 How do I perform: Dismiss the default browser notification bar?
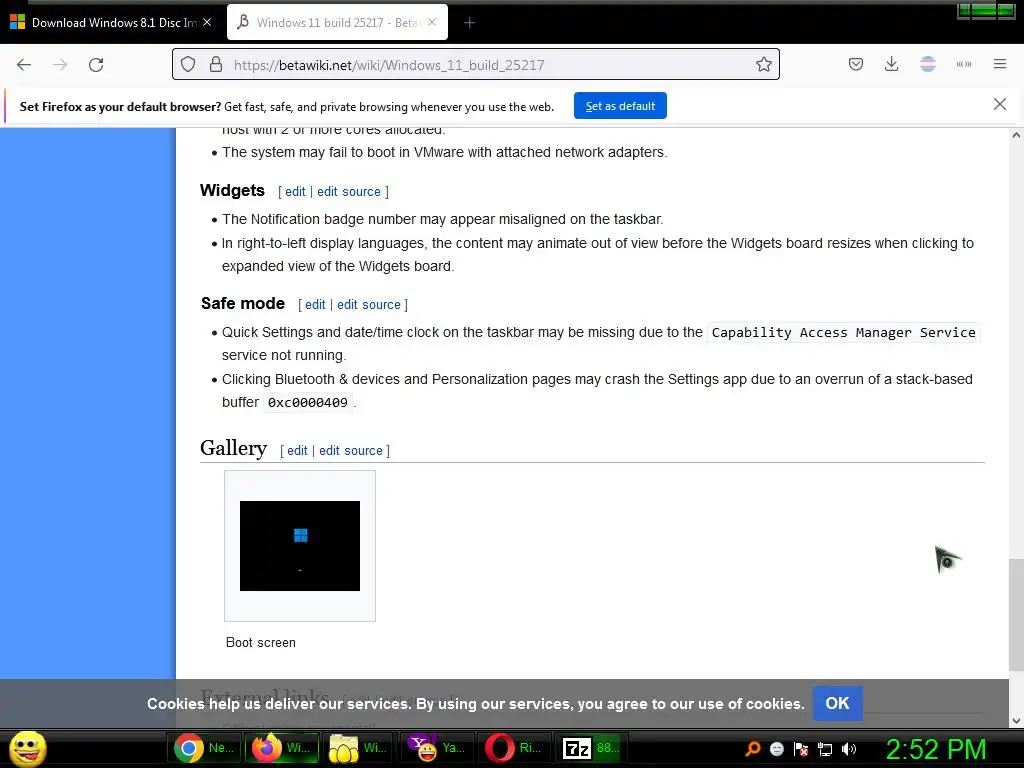(999, 104)
